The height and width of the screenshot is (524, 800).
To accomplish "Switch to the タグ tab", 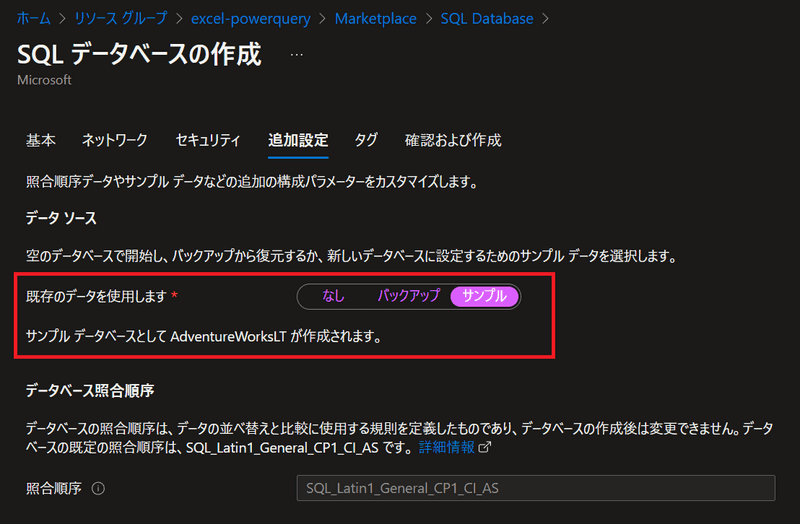I will [366, 140].
